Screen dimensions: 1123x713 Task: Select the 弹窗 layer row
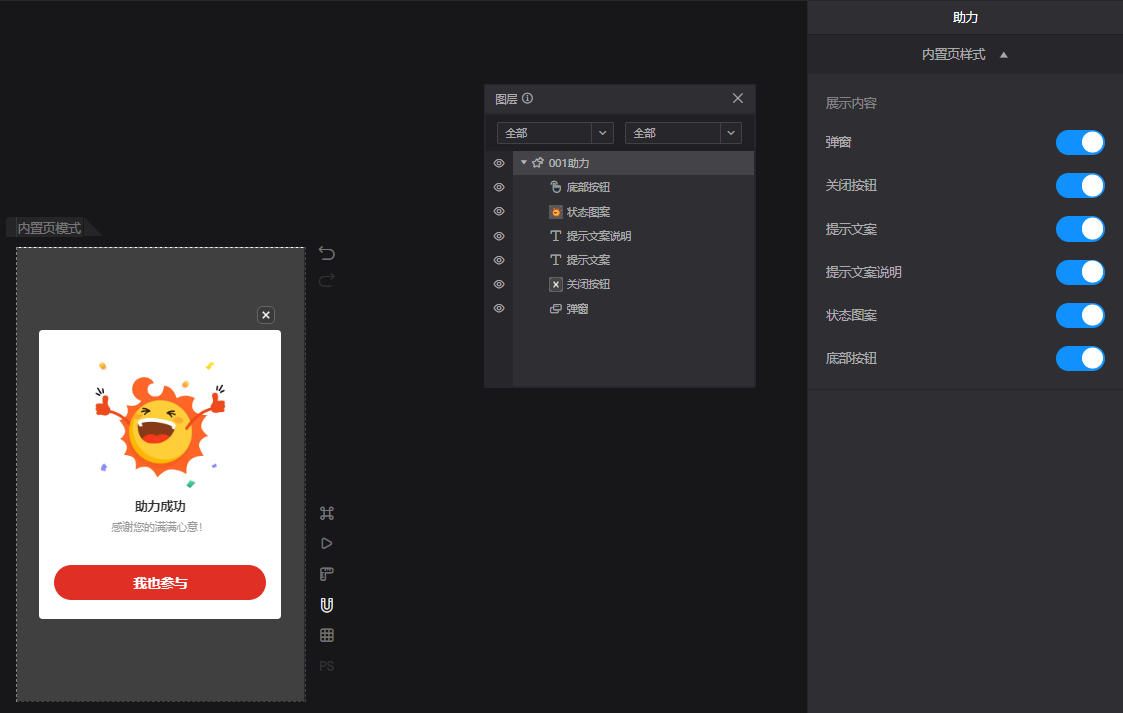point(634,309)
